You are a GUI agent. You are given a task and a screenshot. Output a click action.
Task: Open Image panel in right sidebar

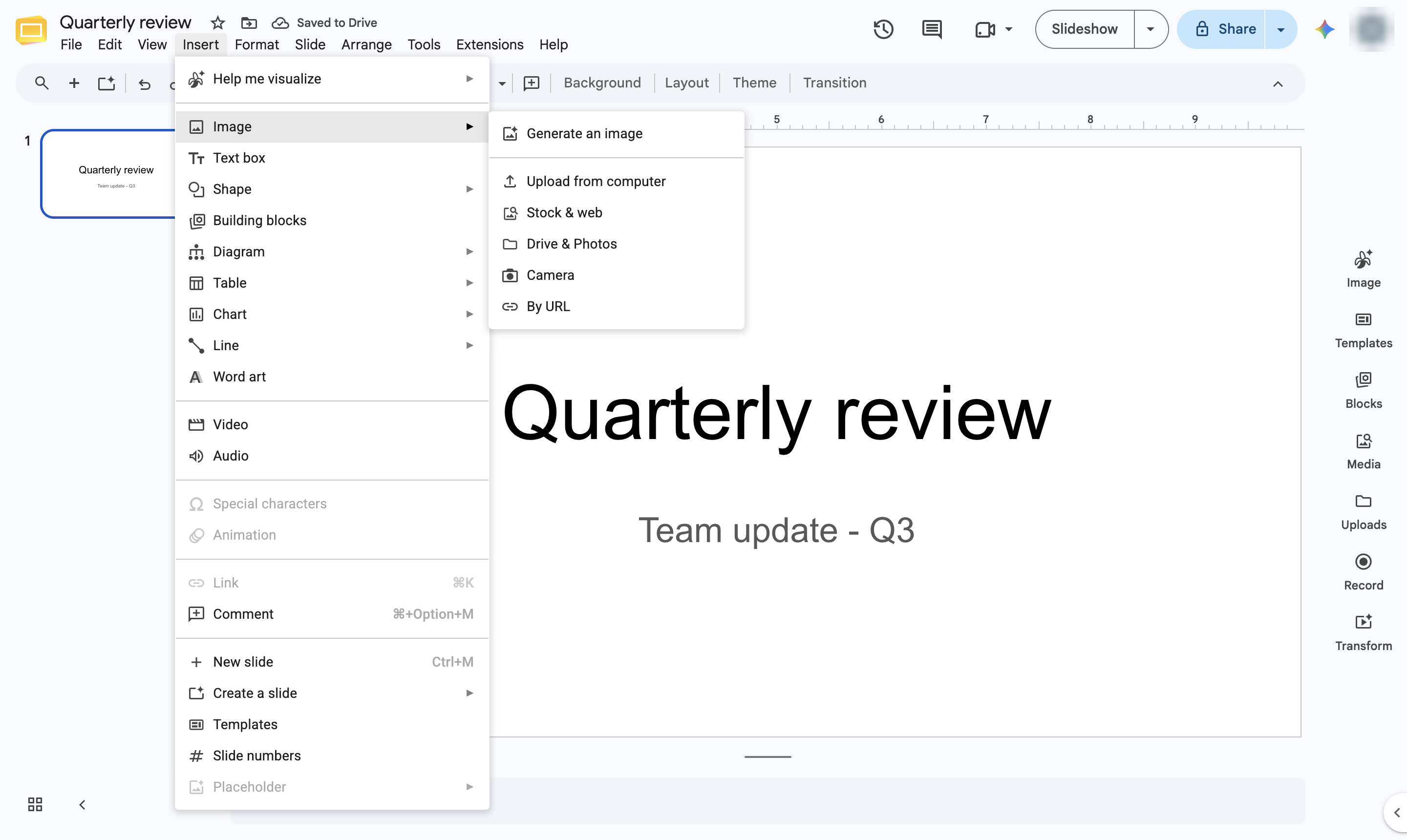pos(1364,270)
